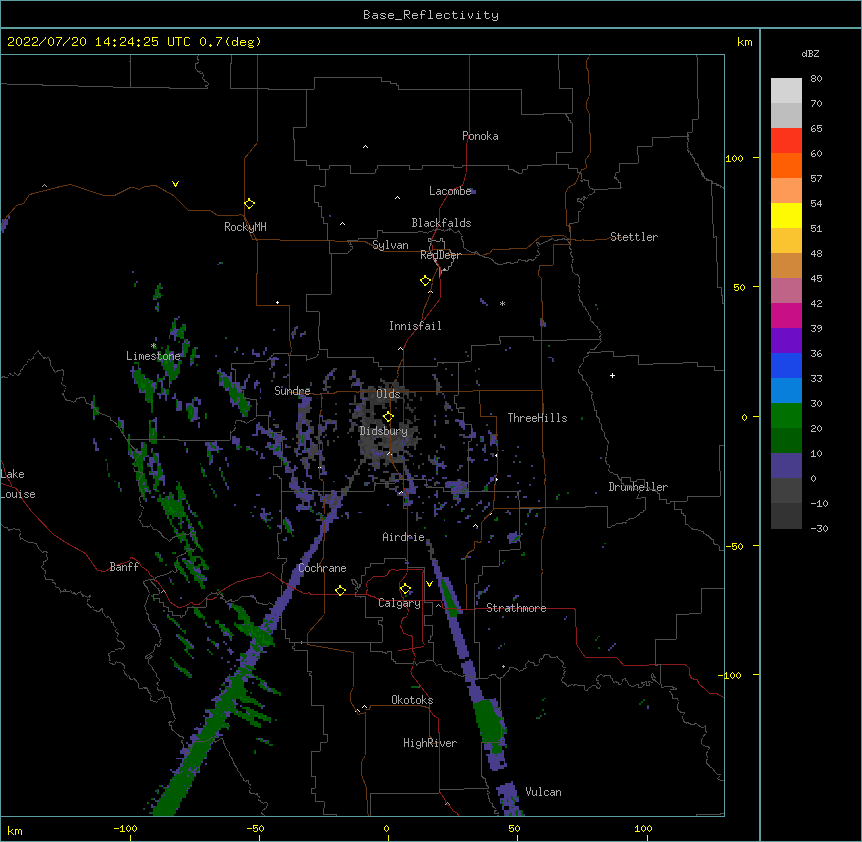Click the Ponoka city label
Viewport: 862px width, 842px height.
click(480, 136)
